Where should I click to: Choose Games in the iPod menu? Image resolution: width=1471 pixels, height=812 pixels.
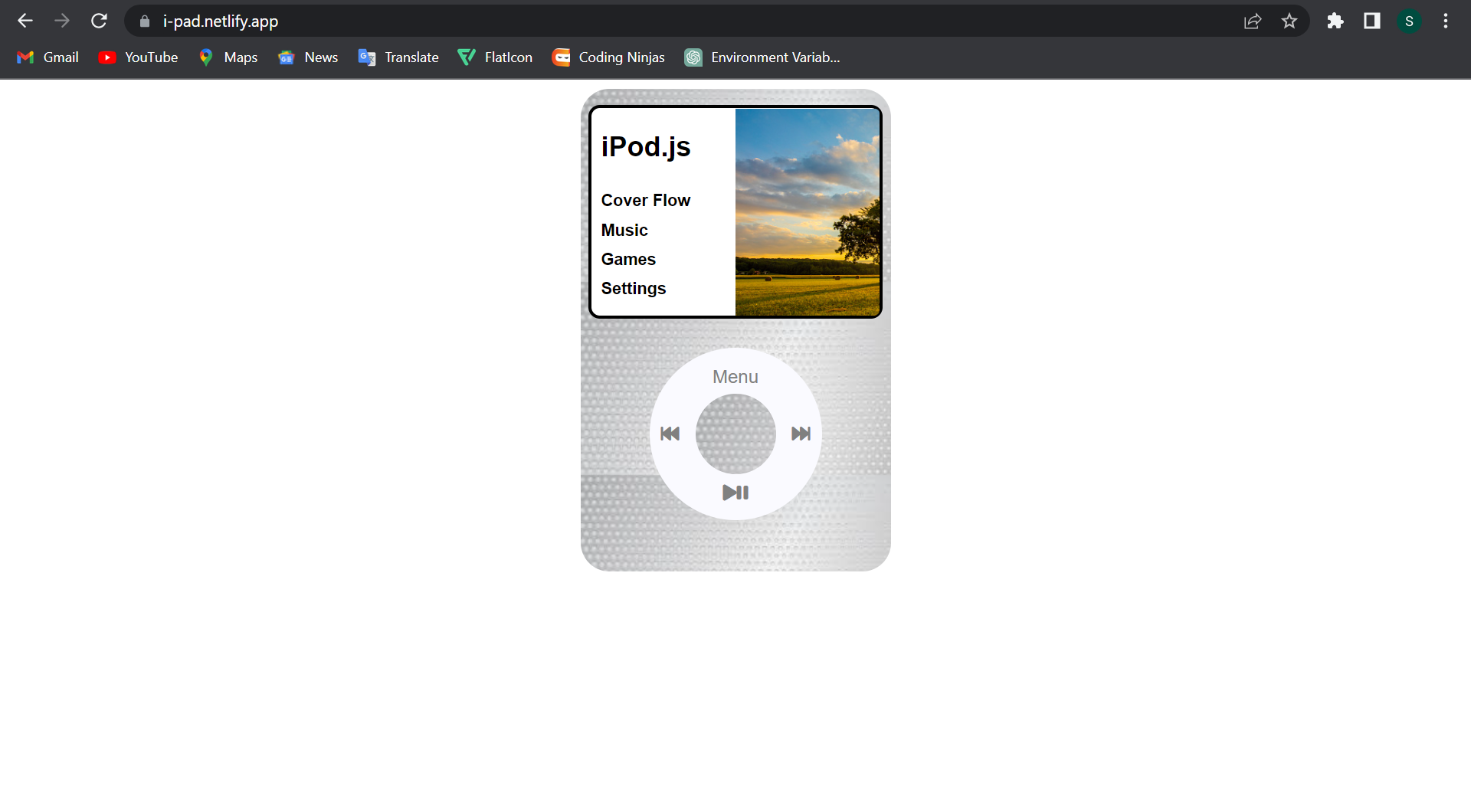coord(628,260)
